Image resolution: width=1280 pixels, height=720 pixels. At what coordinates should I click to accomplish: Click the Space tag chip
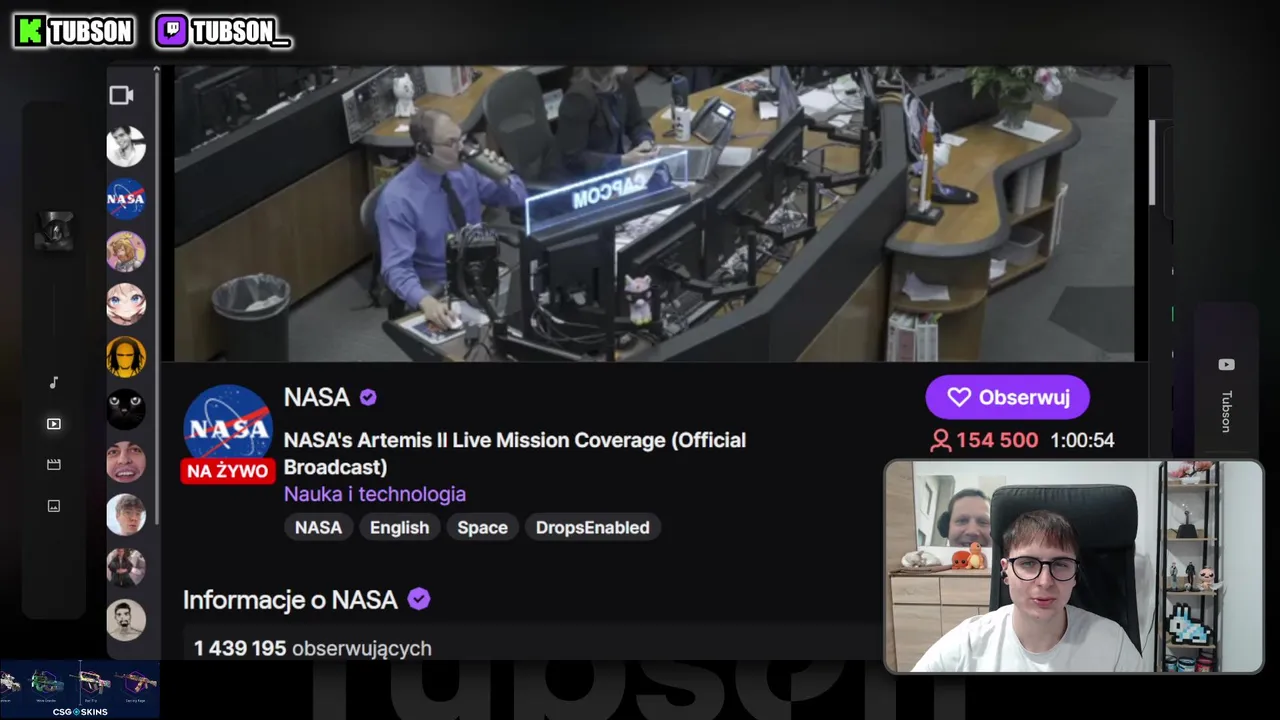click(482, 527)
